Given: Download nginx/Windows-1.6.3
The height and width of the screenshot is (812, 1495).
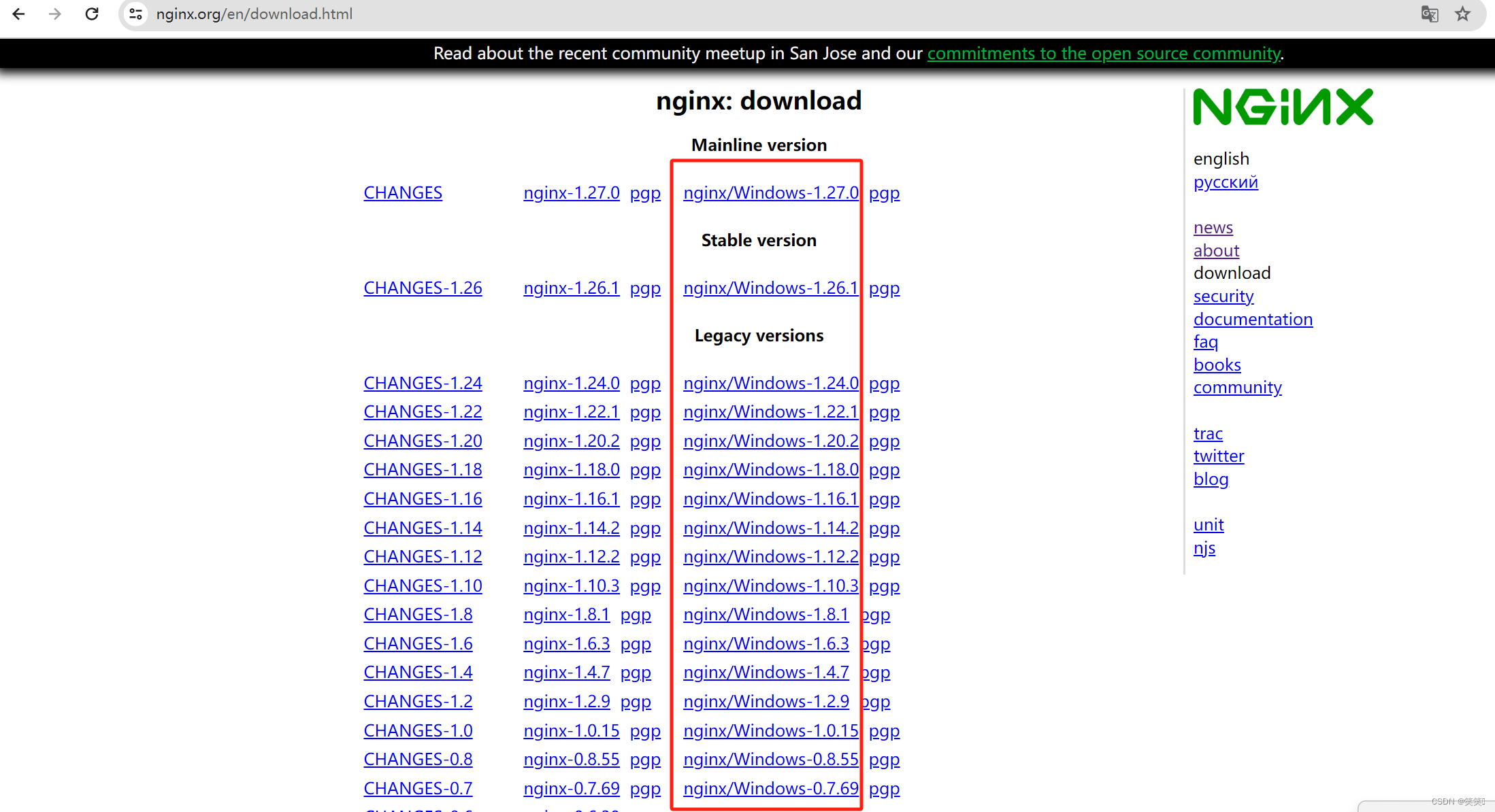Looking at the screenshot, I should 766,643.
